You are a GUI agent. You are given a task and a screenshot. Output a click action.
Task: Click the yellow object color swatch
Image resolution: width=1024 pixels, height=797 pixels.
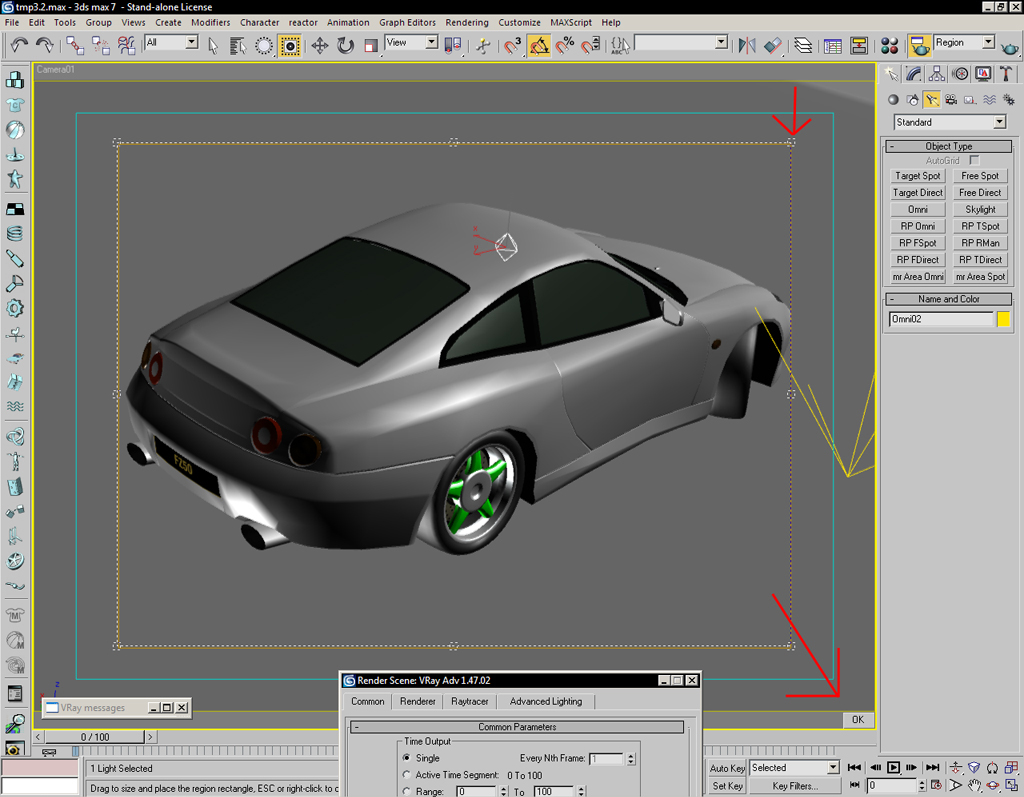tap(1003, 319)
